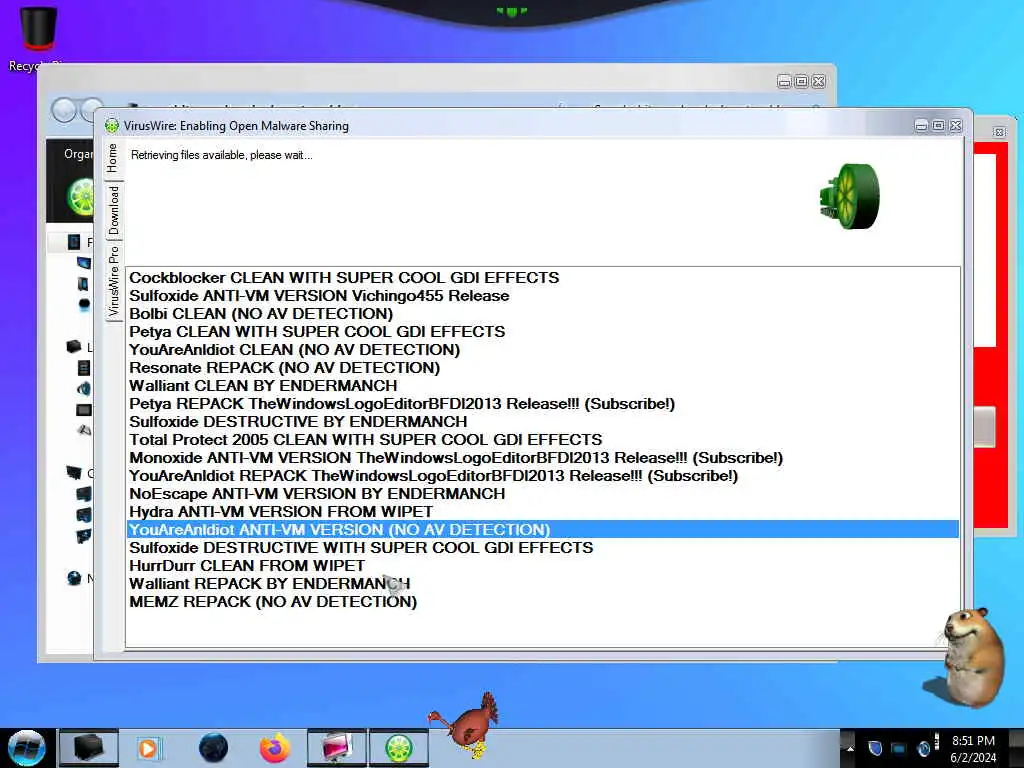Click the chicken desktop mascot
The image size is (1024, 768).
(468, 726)
